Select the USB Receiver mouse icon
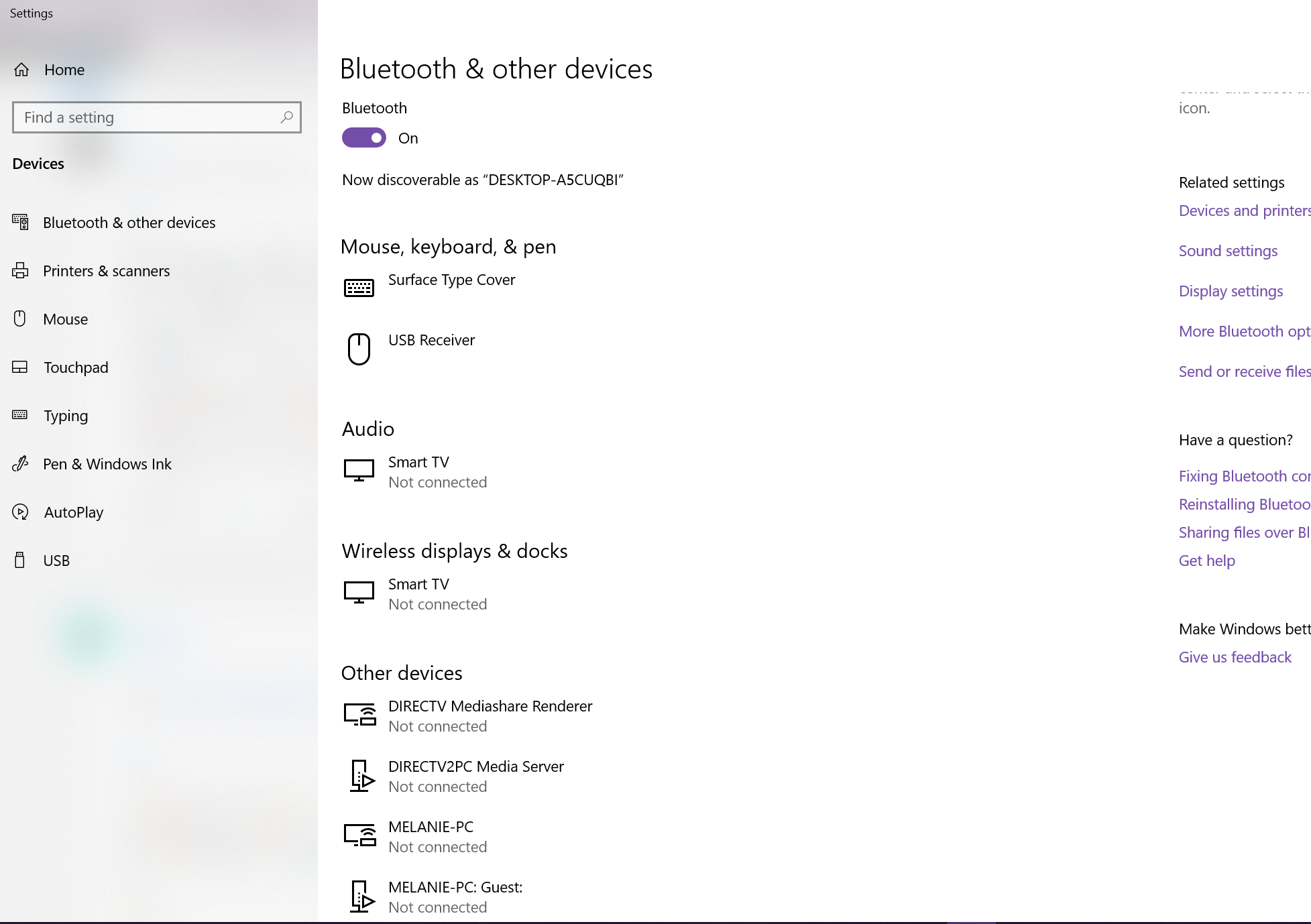Image resolution: width=1311 pixels, height=924 pixels. 359,349
